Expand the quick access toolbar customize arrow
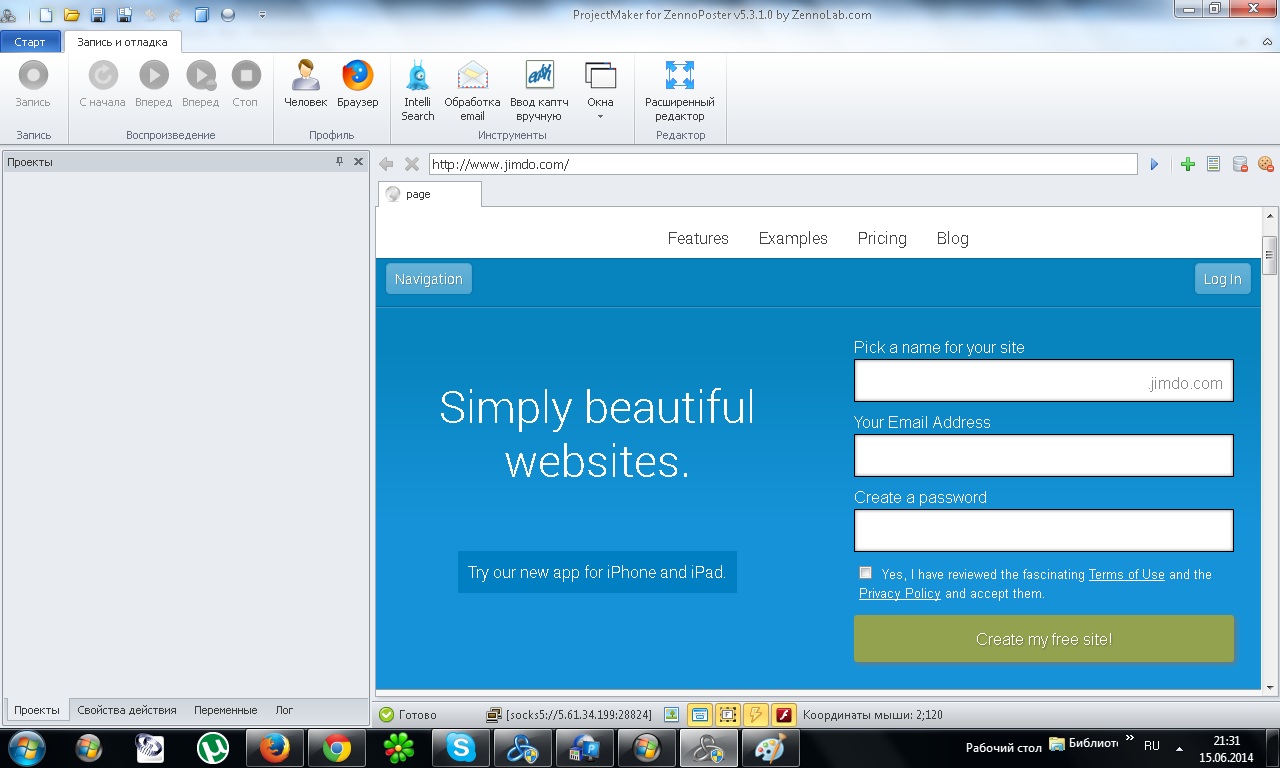Viewport: 1280px width, 768px height. 262,15
